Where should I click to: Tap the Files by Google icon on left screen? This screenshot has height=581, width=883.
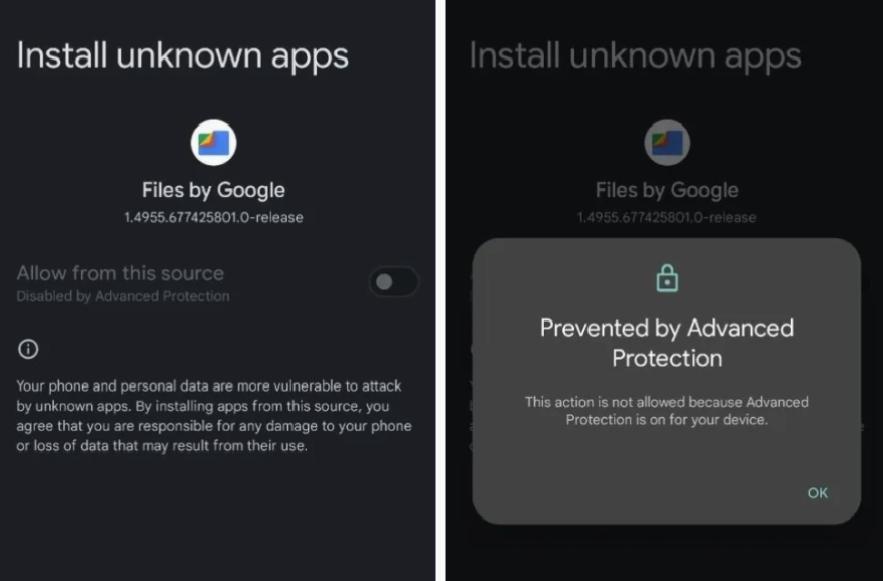pos(213,142)
